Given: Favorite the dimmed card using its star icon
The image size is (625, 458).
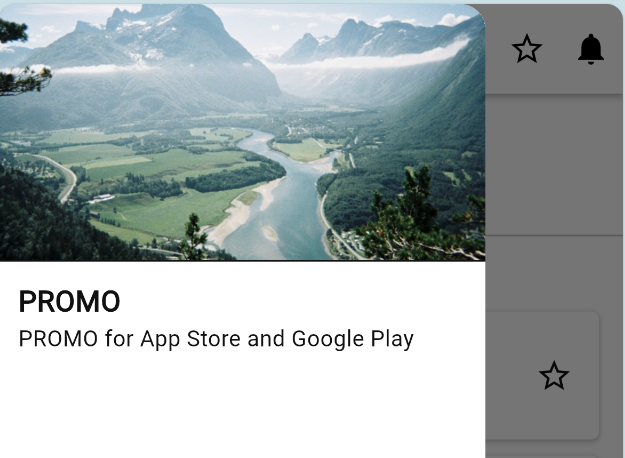Looking at the screenshot, I should pos(554,375).
